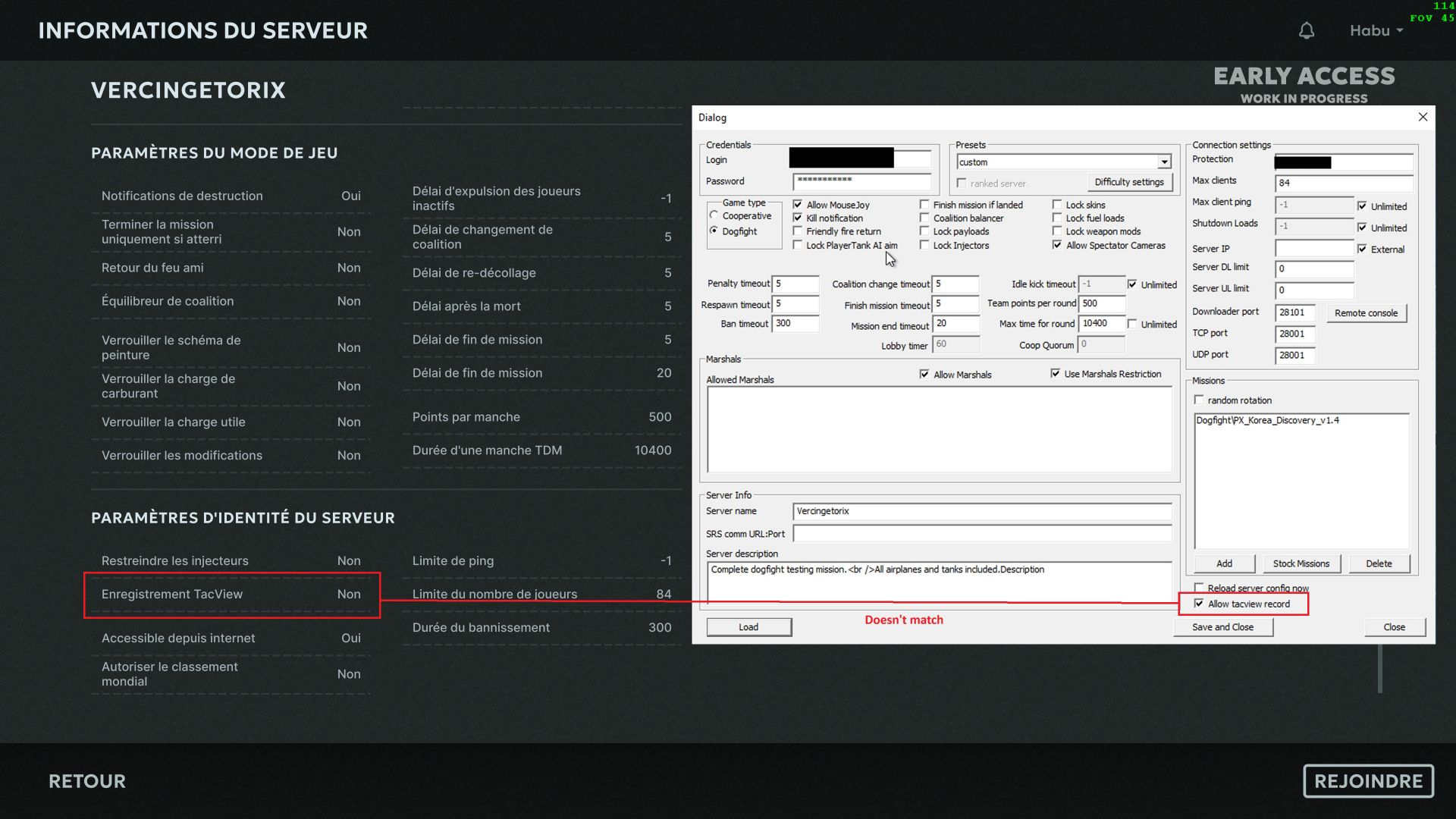Toggle Shutdown Loads Unlimited checkbox

pos(1363,227)
